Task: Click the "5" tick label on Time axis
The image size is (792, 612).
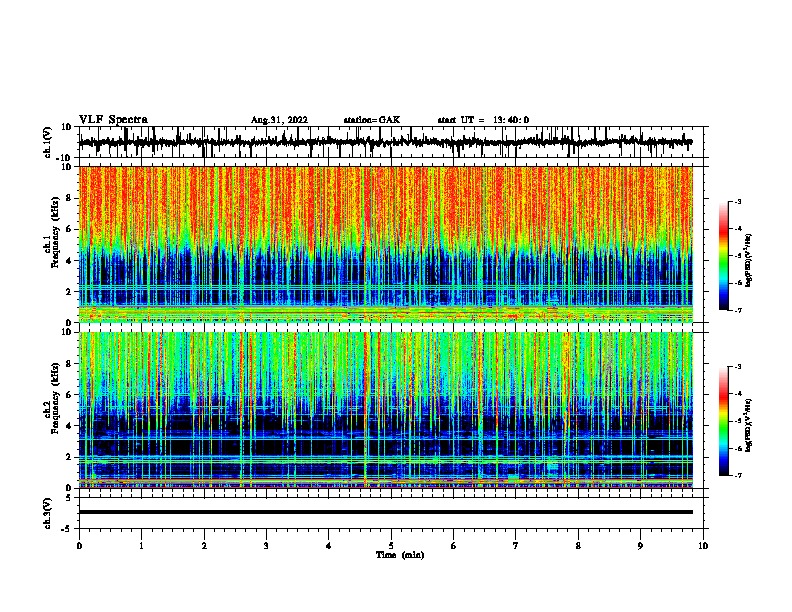Action: 391,545
